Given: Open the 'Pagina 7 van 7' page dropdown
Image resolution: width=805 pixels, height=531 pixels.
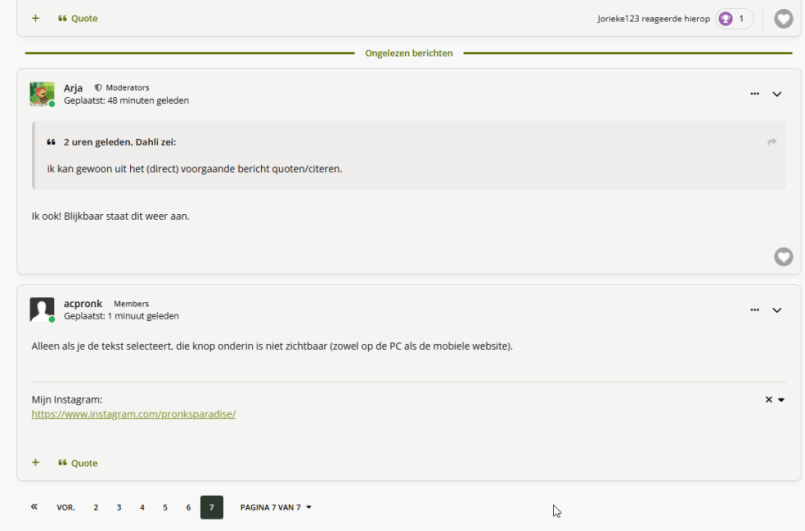Looking at the screenshot, I should pos(276,507).
